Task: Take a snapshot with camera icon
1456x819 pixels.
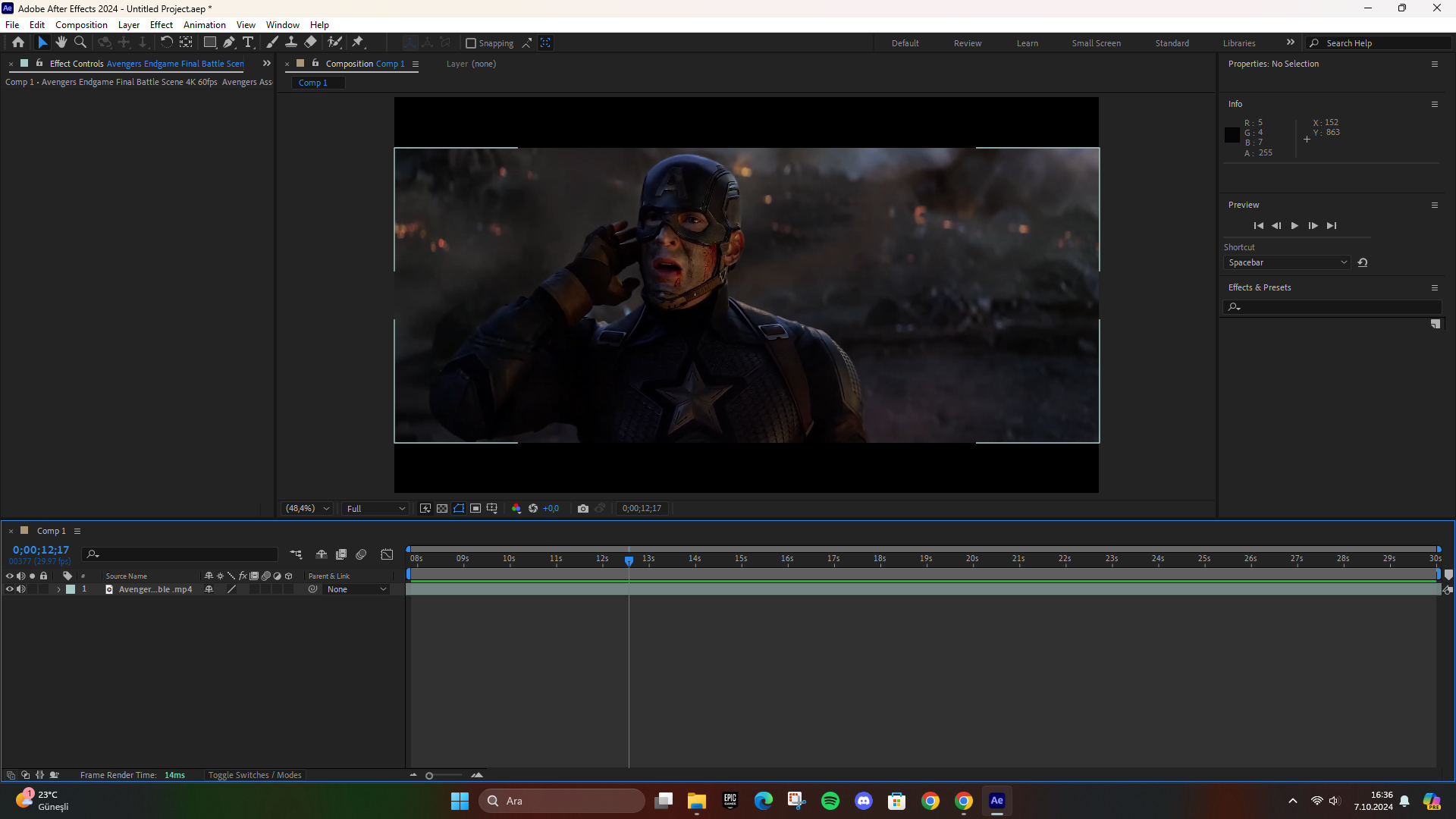Action: pyautogui.click(x=582, y=509)
